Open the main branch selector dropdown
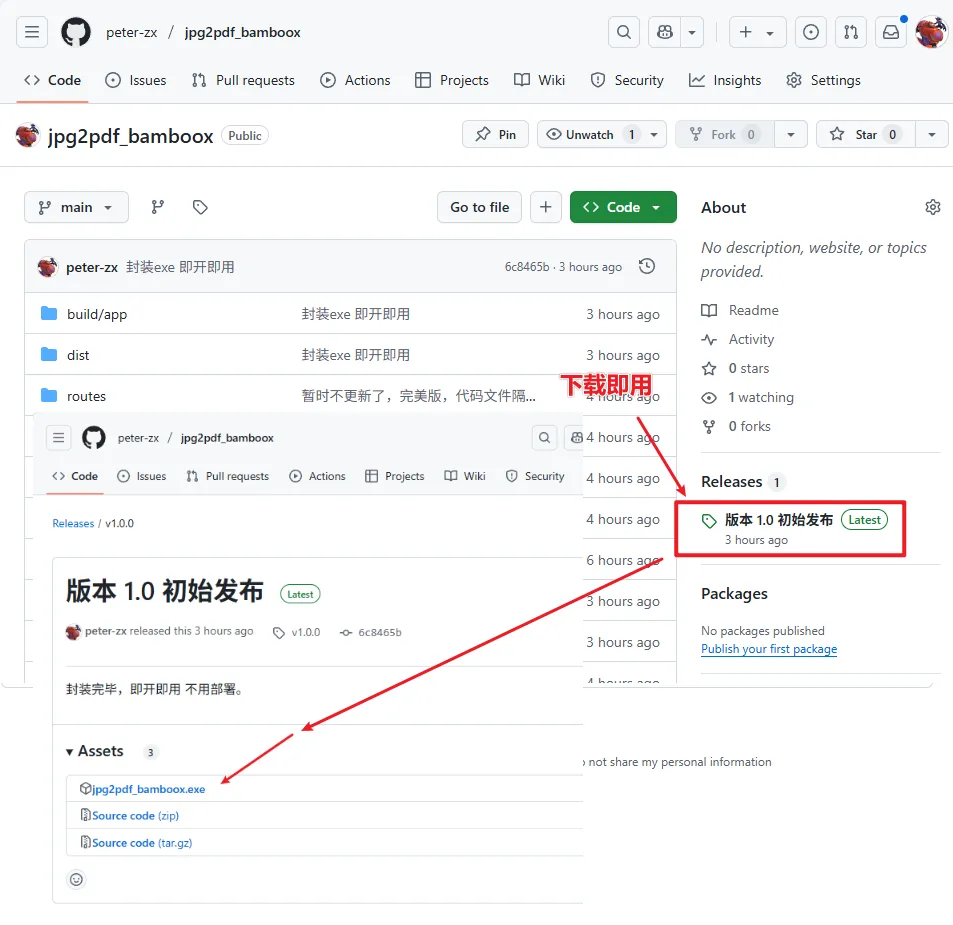 click(76, 207)
